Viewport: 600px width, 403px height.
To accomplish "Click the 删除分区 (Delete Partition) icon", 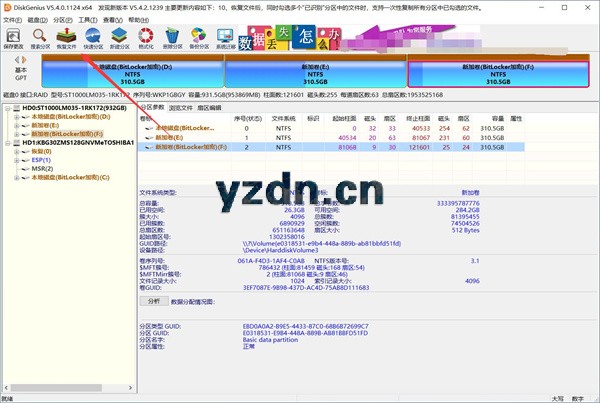I will [172, 36].
